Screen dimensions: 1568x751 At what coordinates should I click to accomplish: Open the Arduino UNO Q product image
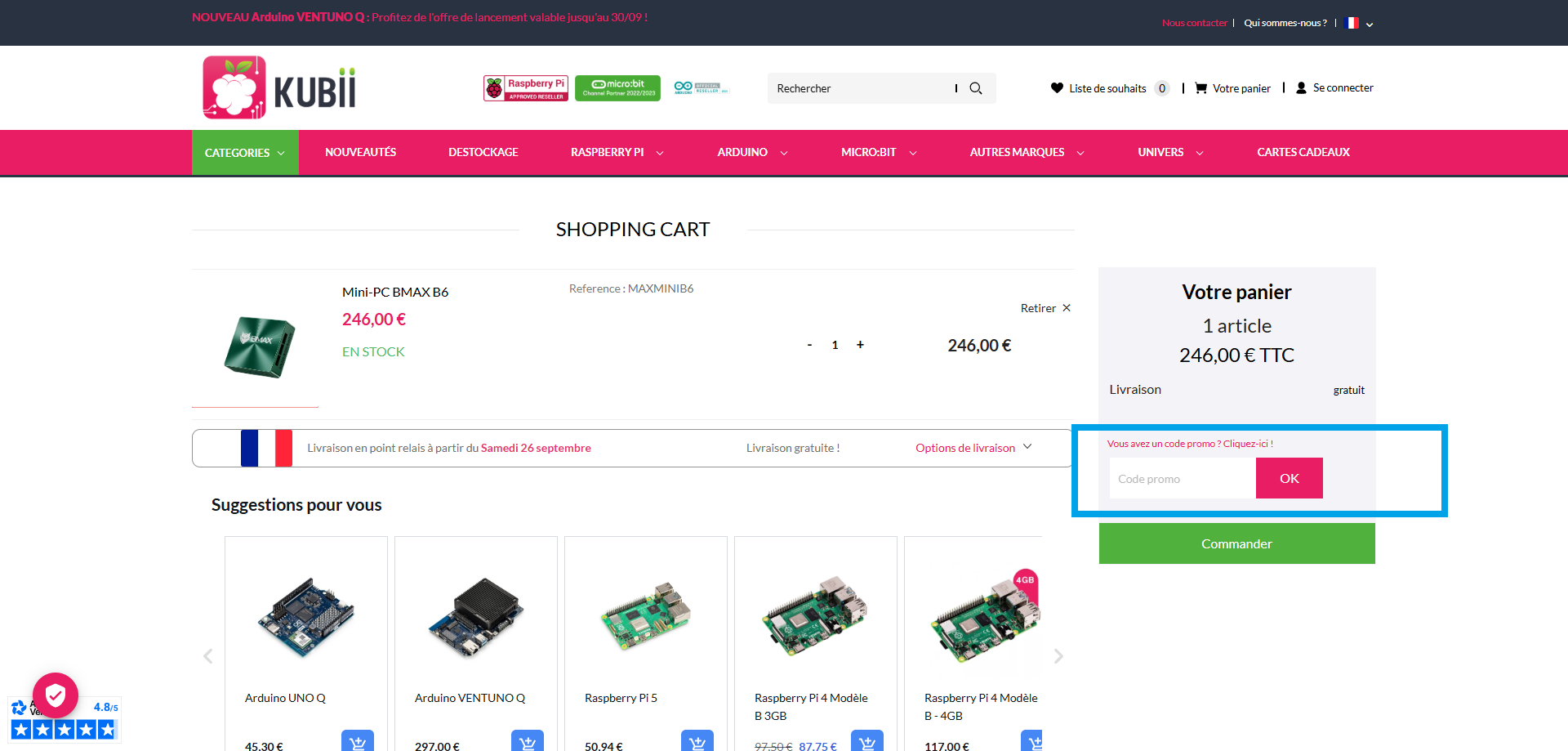[306, 617]
